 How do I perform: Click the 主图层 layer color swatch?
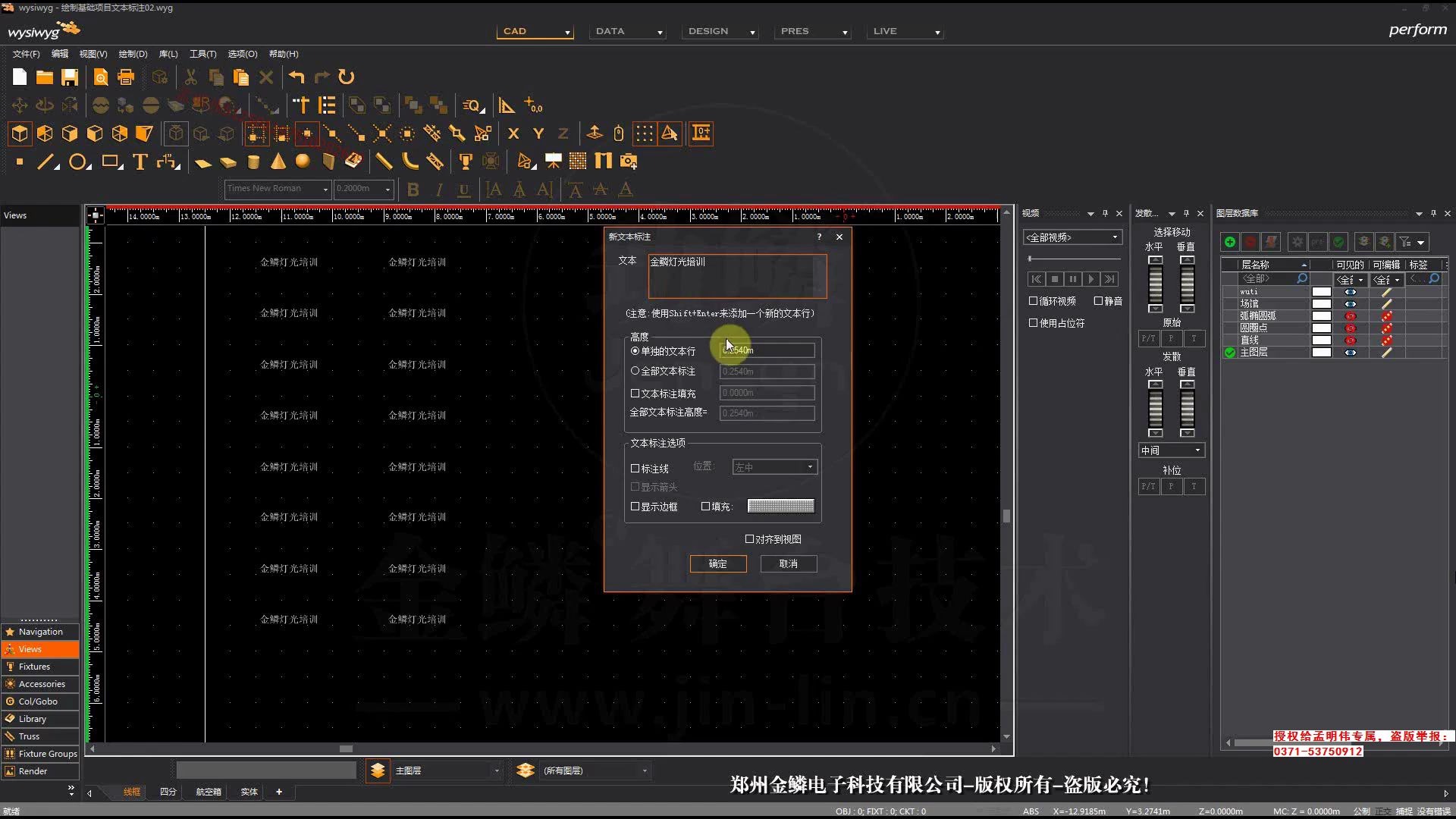point(1321,352)
